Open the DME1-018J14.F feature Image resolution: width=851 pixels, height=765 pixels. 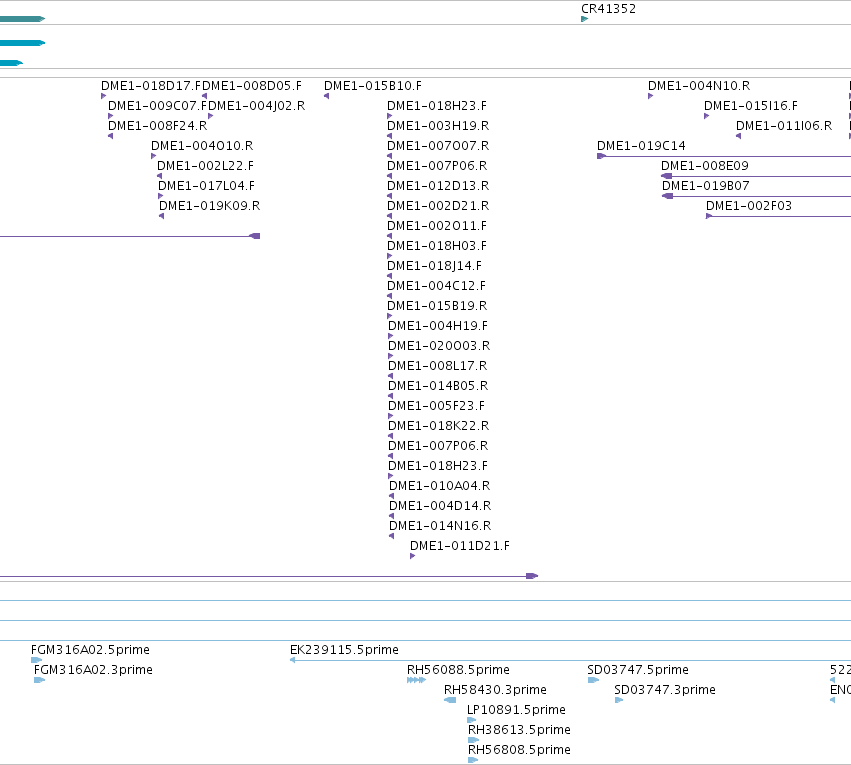click(434, 266)
